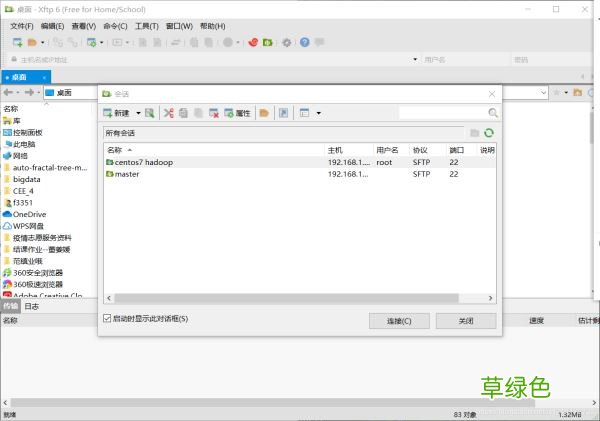Click the orange folder icon in dialog toolbar

[264, 113]
